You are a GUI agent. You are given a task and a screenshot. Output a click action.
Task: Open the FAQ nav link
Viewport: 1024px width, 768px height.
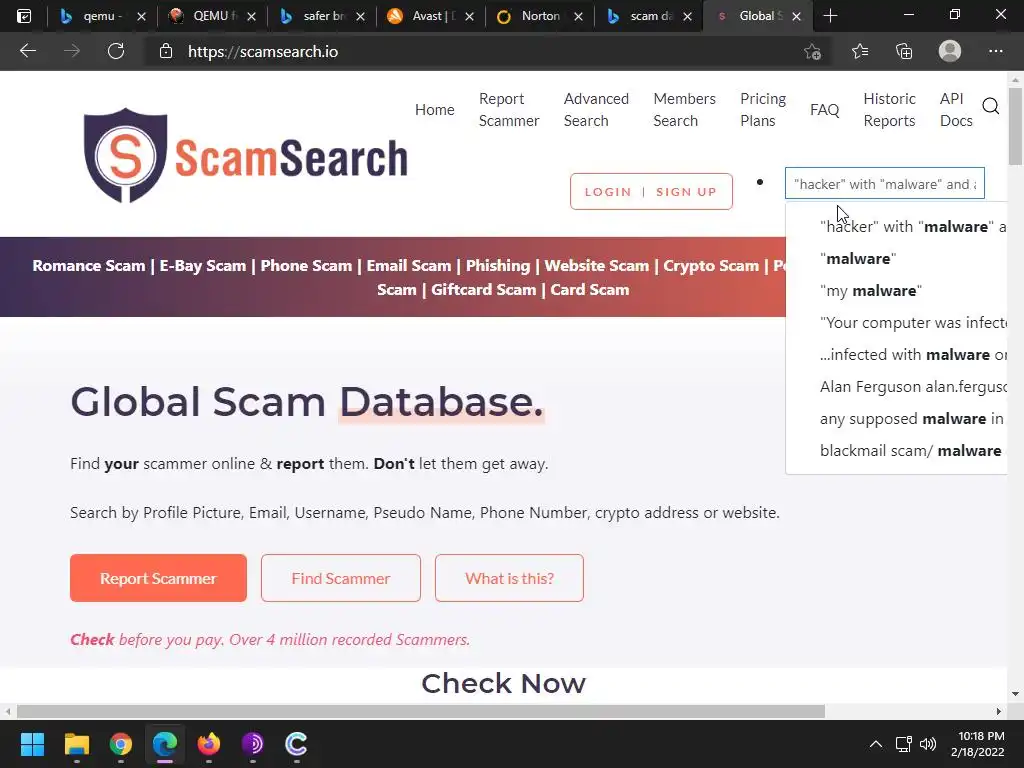(824, 110)
